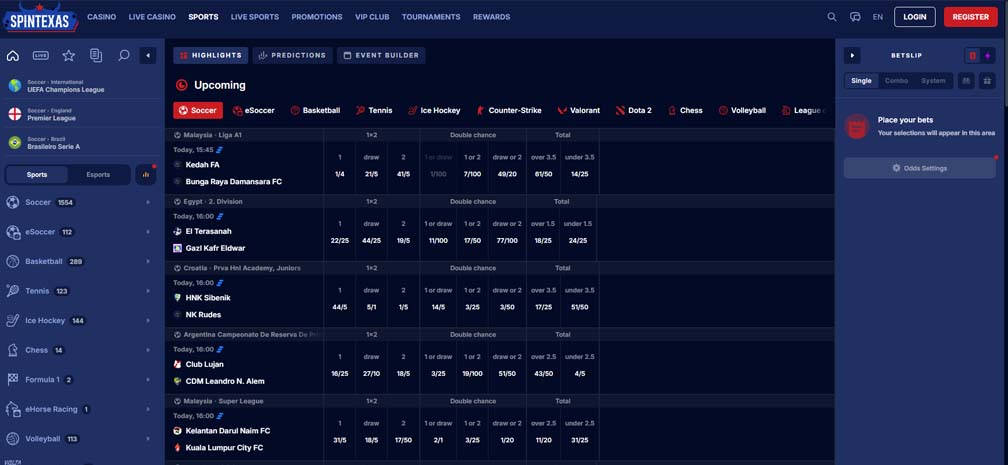Open the SpinTexas logo home link

coord(40,17)
